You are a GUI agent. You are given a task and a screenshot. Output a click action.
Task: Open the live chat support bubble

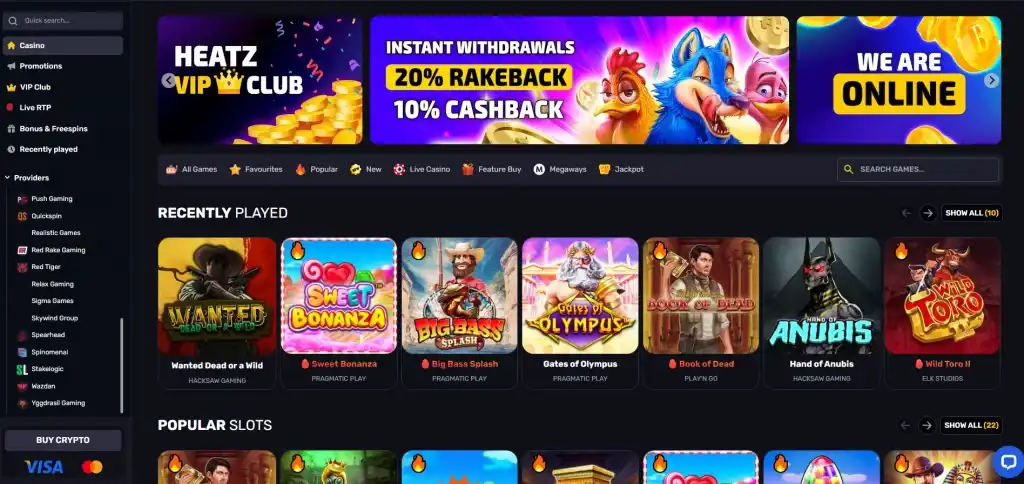click(x=1007, y=461)
